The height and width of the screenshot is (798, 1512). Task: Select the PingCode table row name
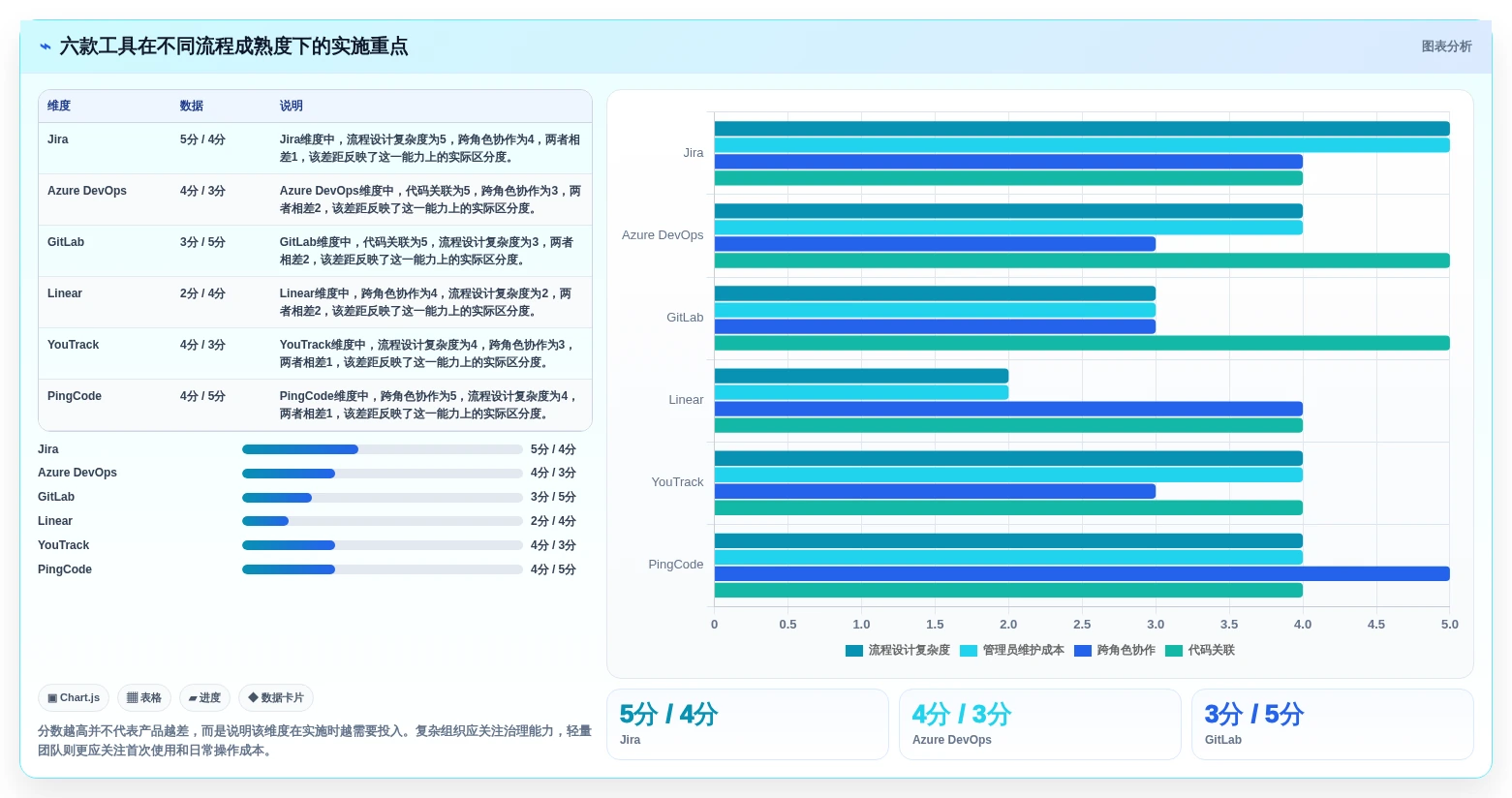[x=75, y=396]
